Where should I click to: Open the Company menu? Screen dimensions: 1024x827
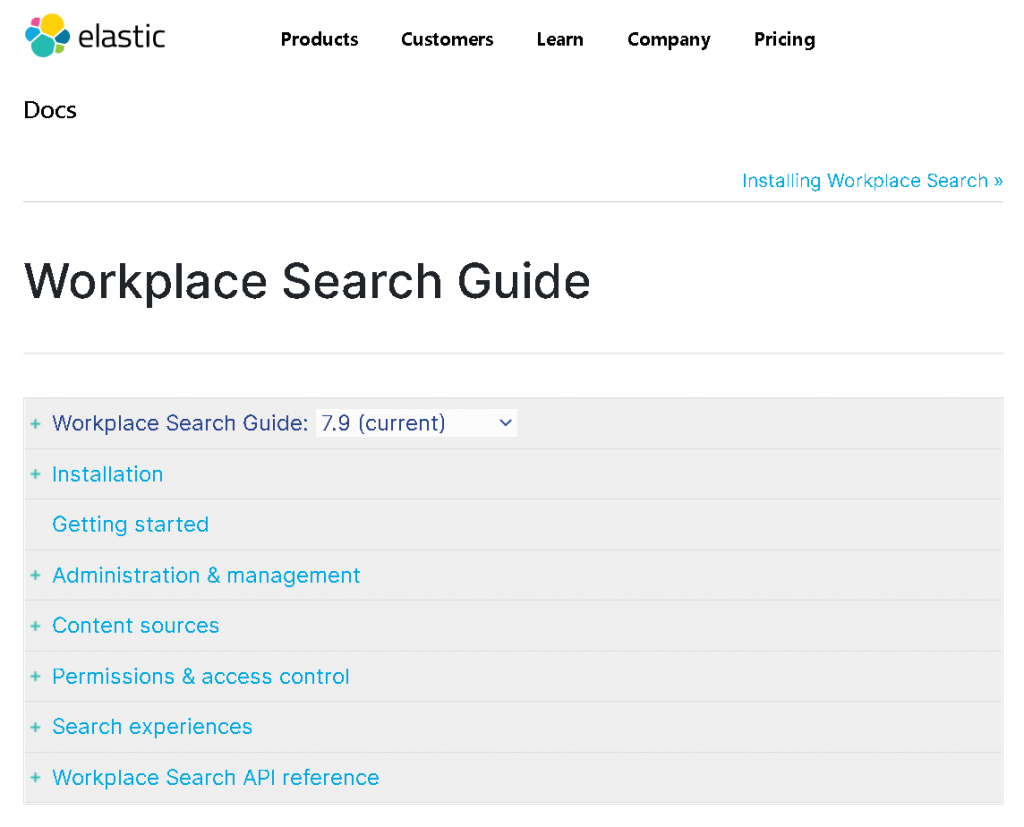click(x=669, y=40)
